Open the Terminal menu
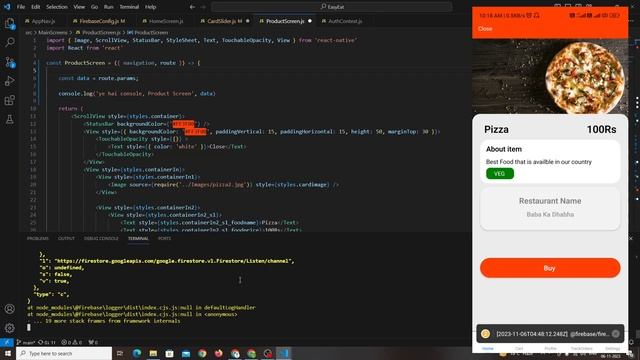Viewport: 640px width, 360px height. point(129,7)
